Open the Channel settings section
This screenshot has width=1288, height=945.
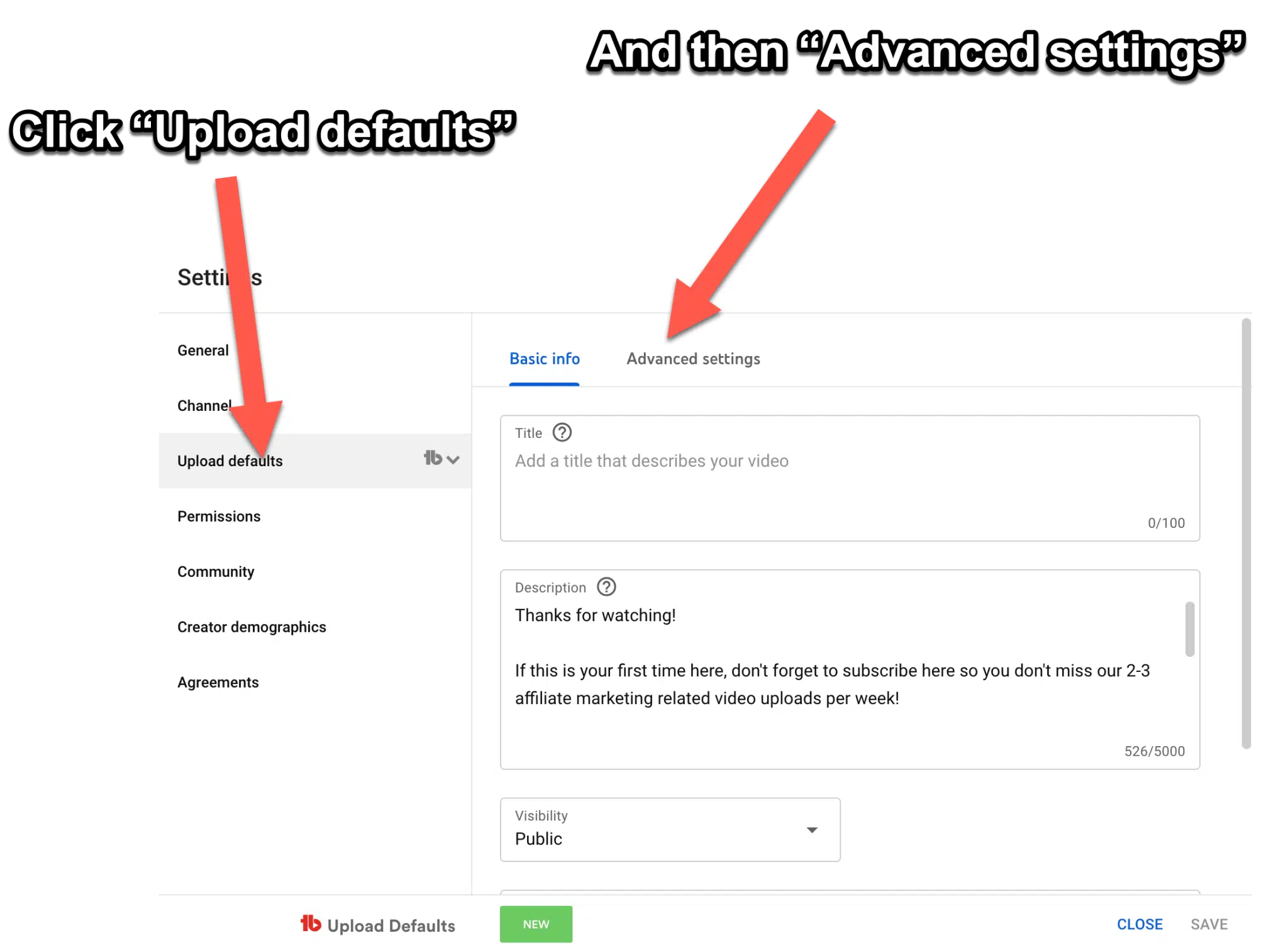coord(204,406)
